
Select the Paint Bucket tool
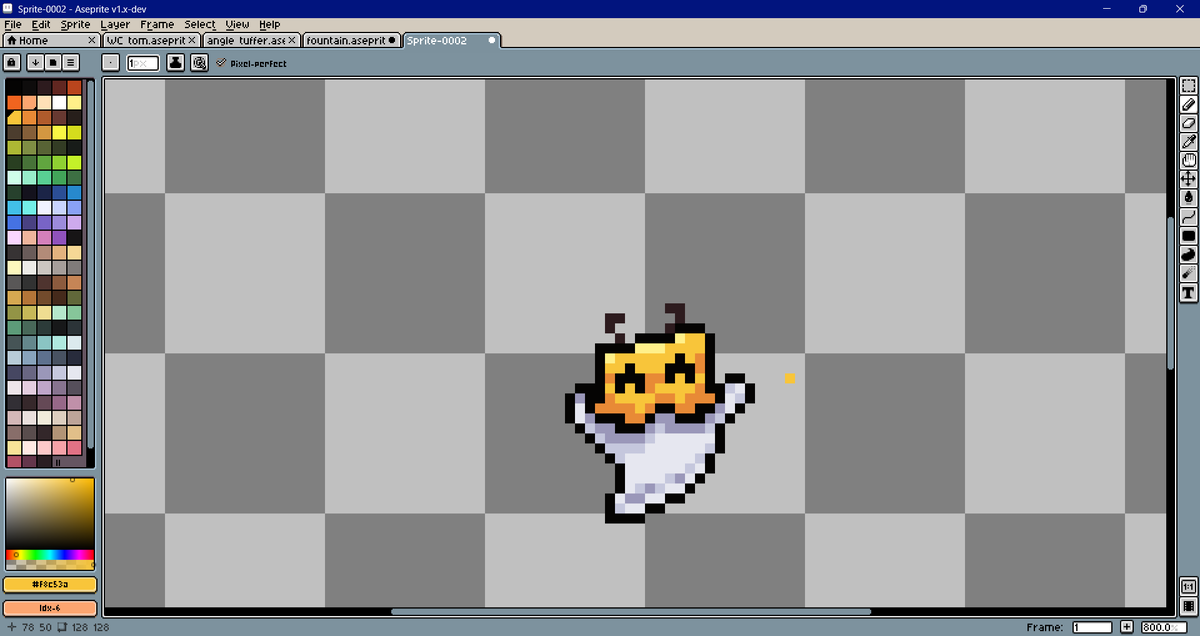(1189, 198)
